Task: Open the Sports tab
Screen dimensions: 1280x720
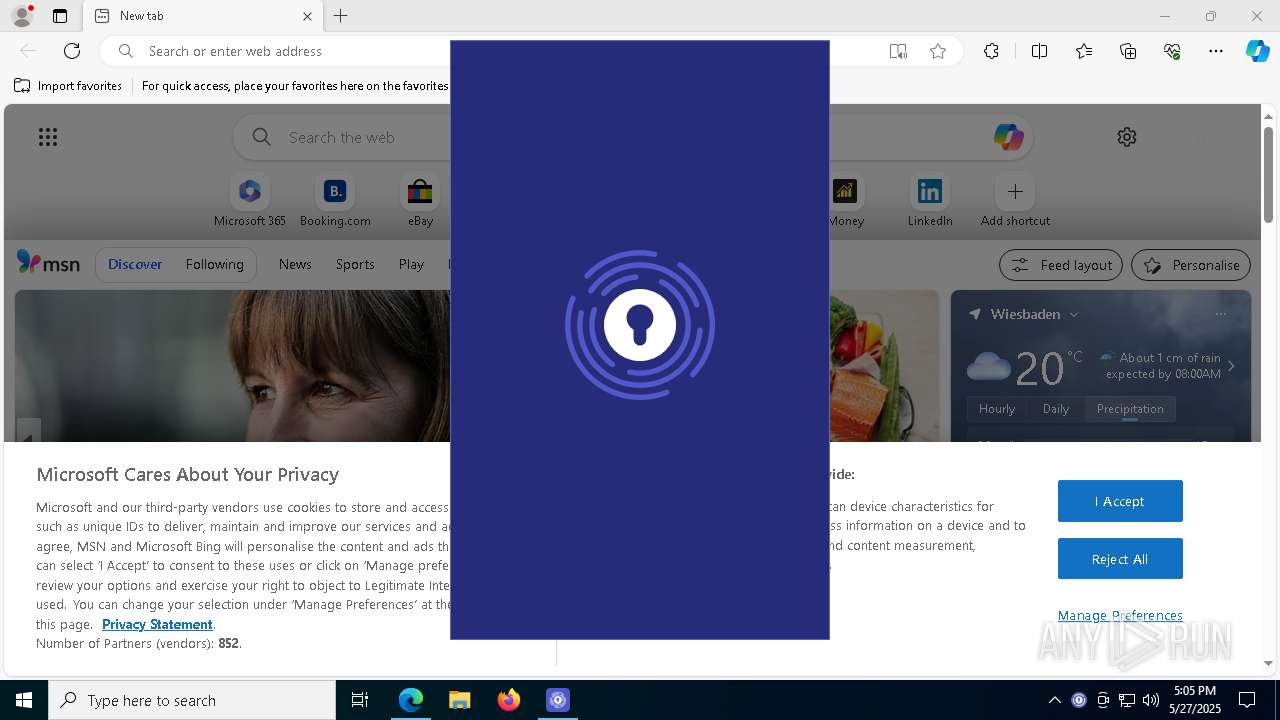Action: pyautogui.click(x=355, y=264)
